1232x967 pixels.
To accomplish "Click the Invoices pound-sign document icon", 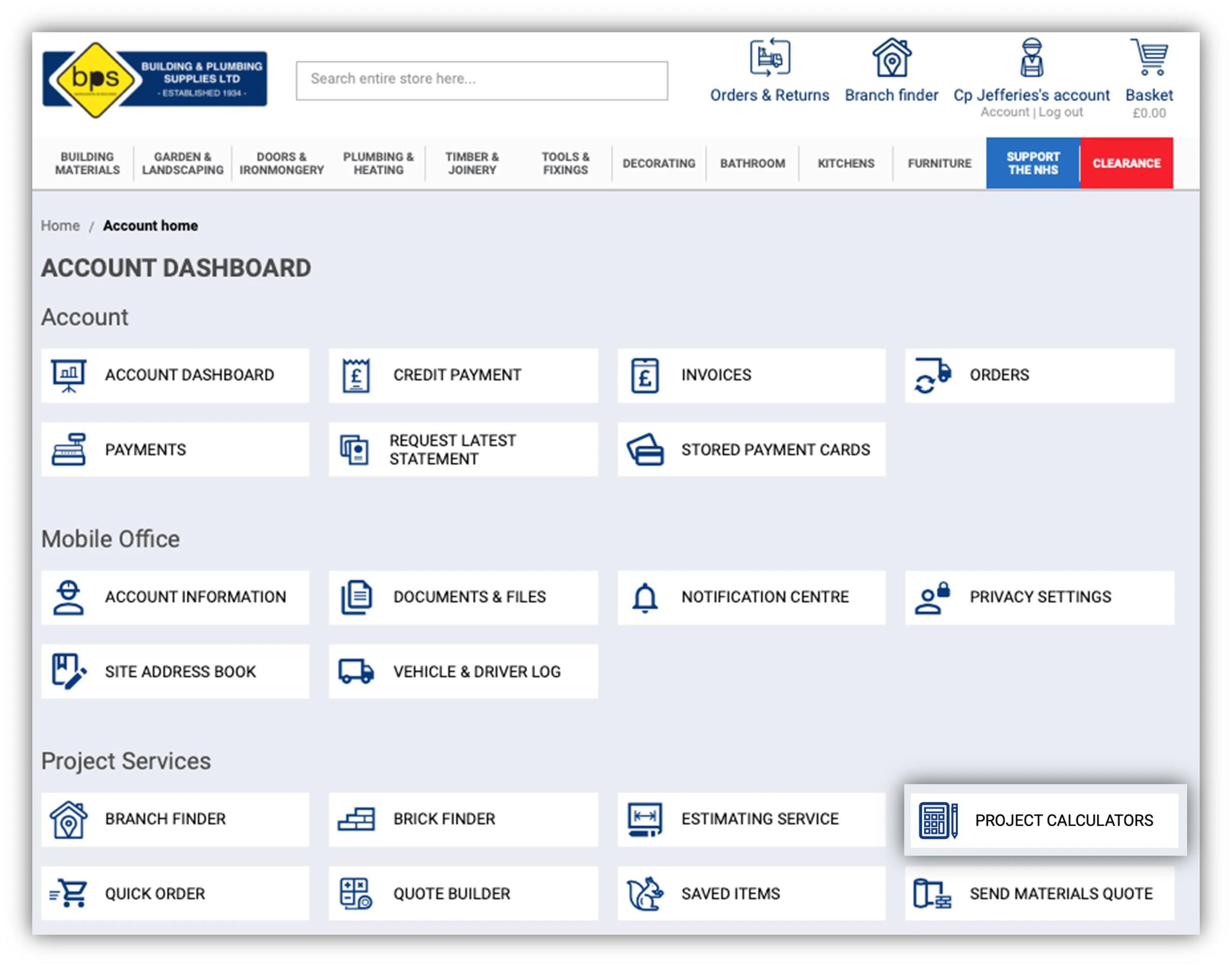I will click(x=645, y=375).
